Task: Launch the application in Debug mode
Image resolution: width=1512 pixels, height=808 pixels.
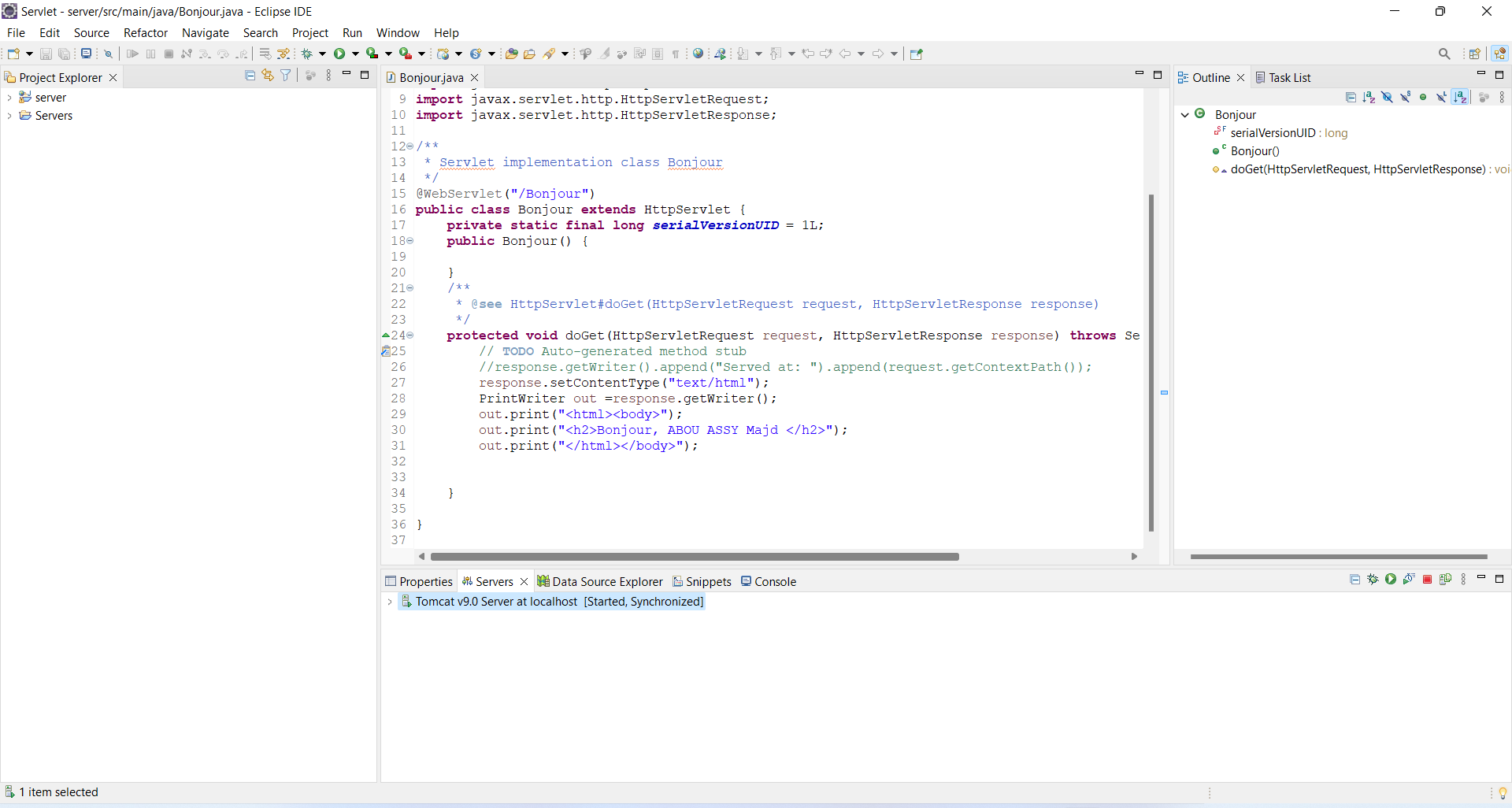Action: [308, 54]
